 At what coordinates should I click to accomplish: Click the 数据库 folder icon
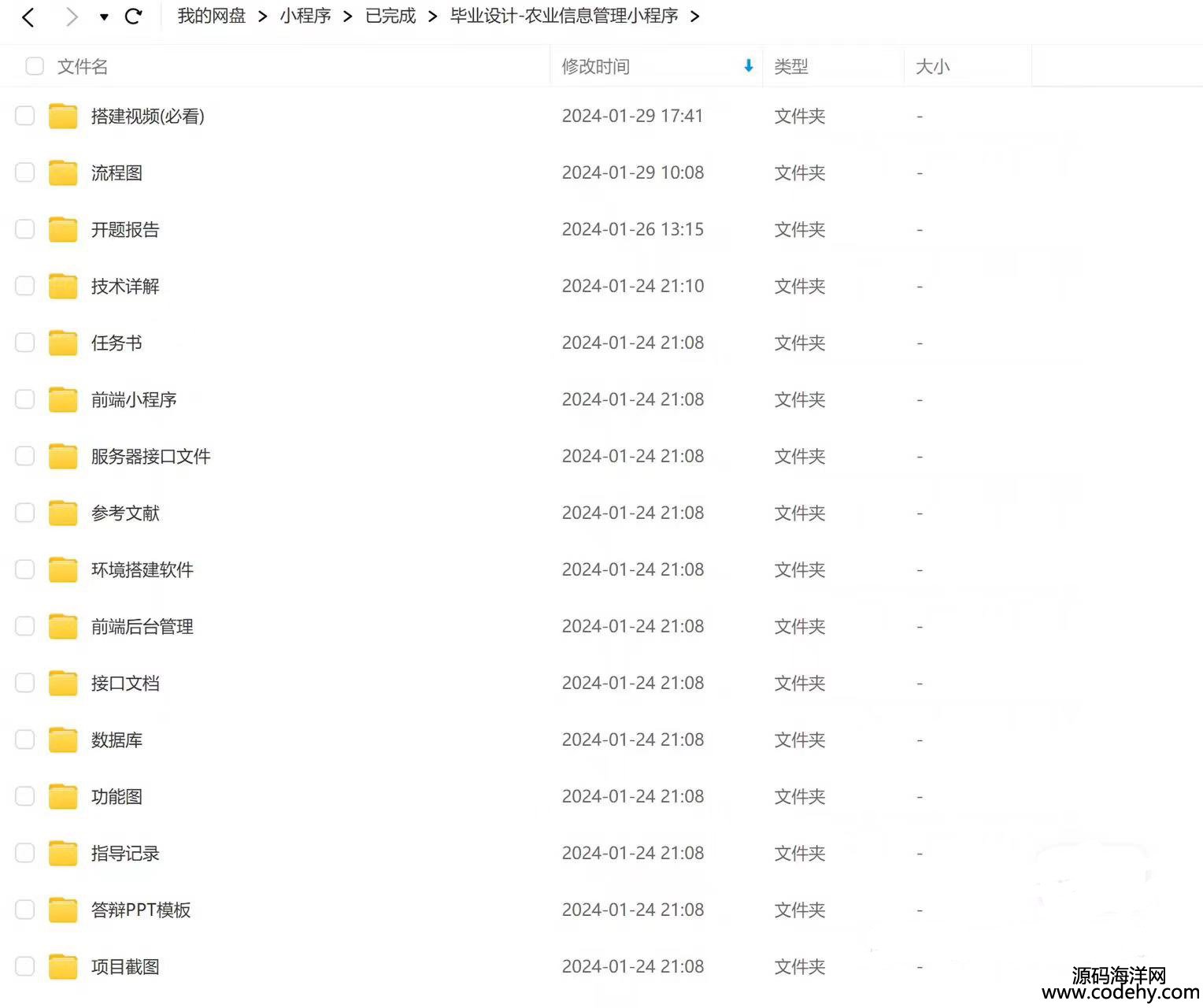coord(63,739)
